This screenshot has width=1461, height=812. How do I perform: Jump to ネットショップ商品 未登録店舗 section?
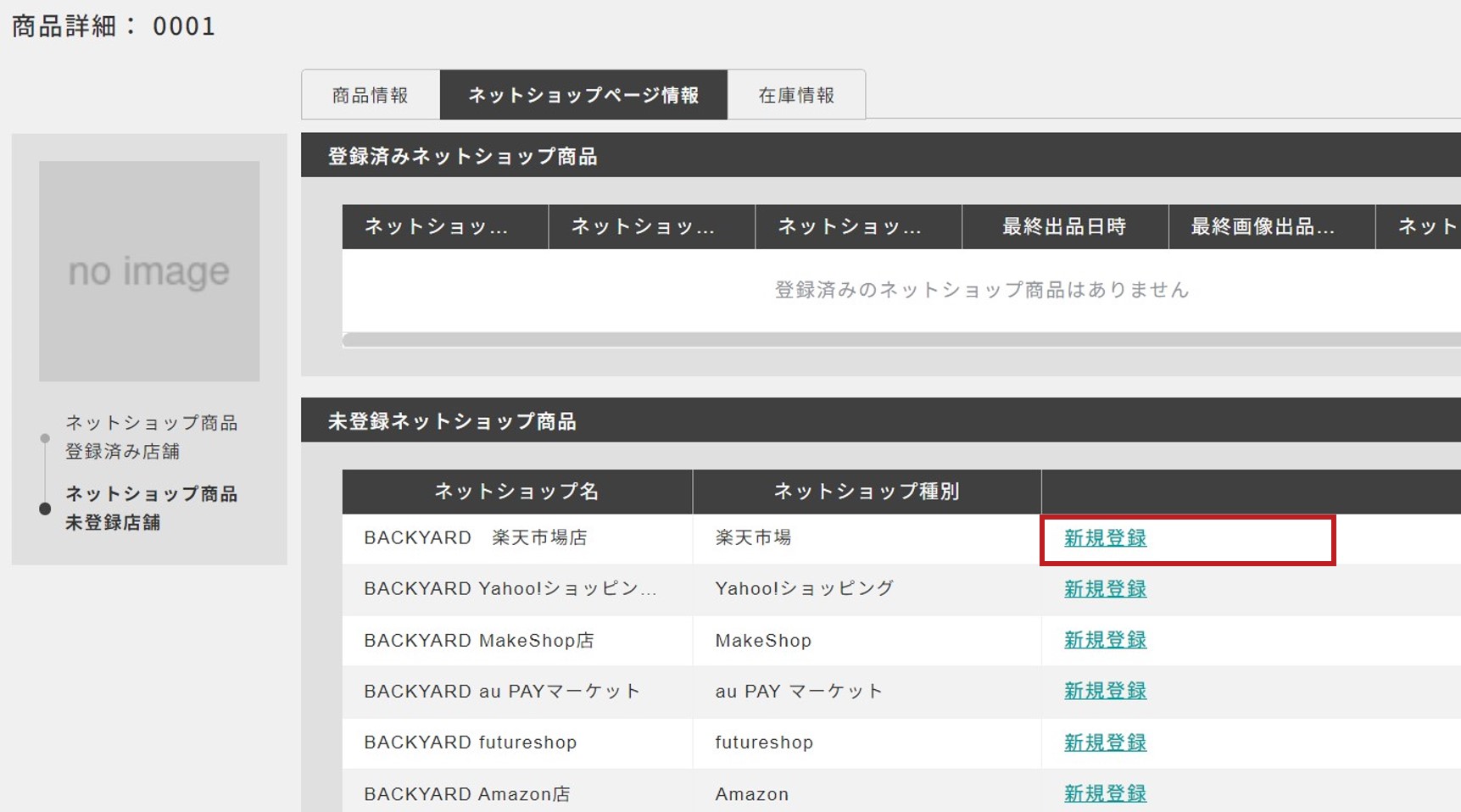coord(152,508)
